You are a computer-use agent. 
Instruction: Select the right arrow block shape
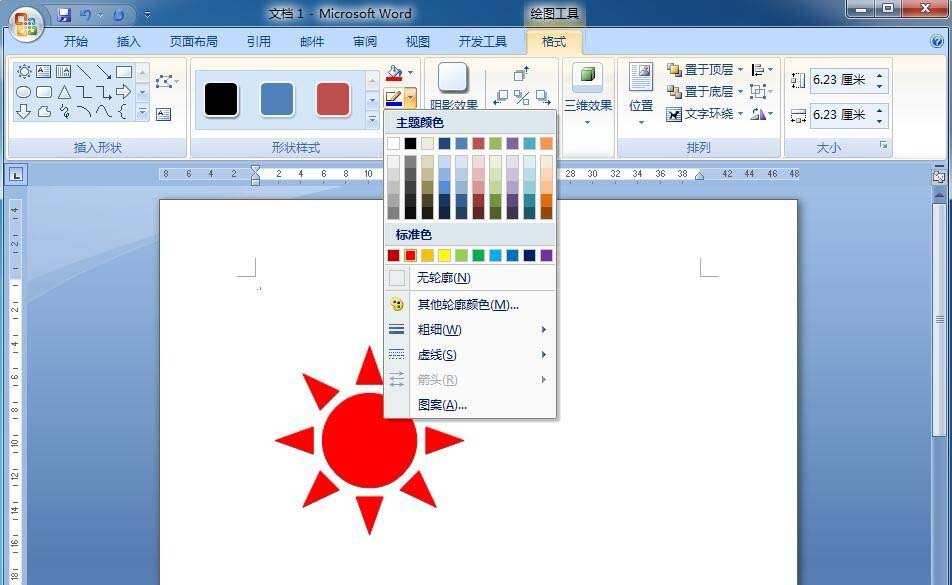point(123,92)
